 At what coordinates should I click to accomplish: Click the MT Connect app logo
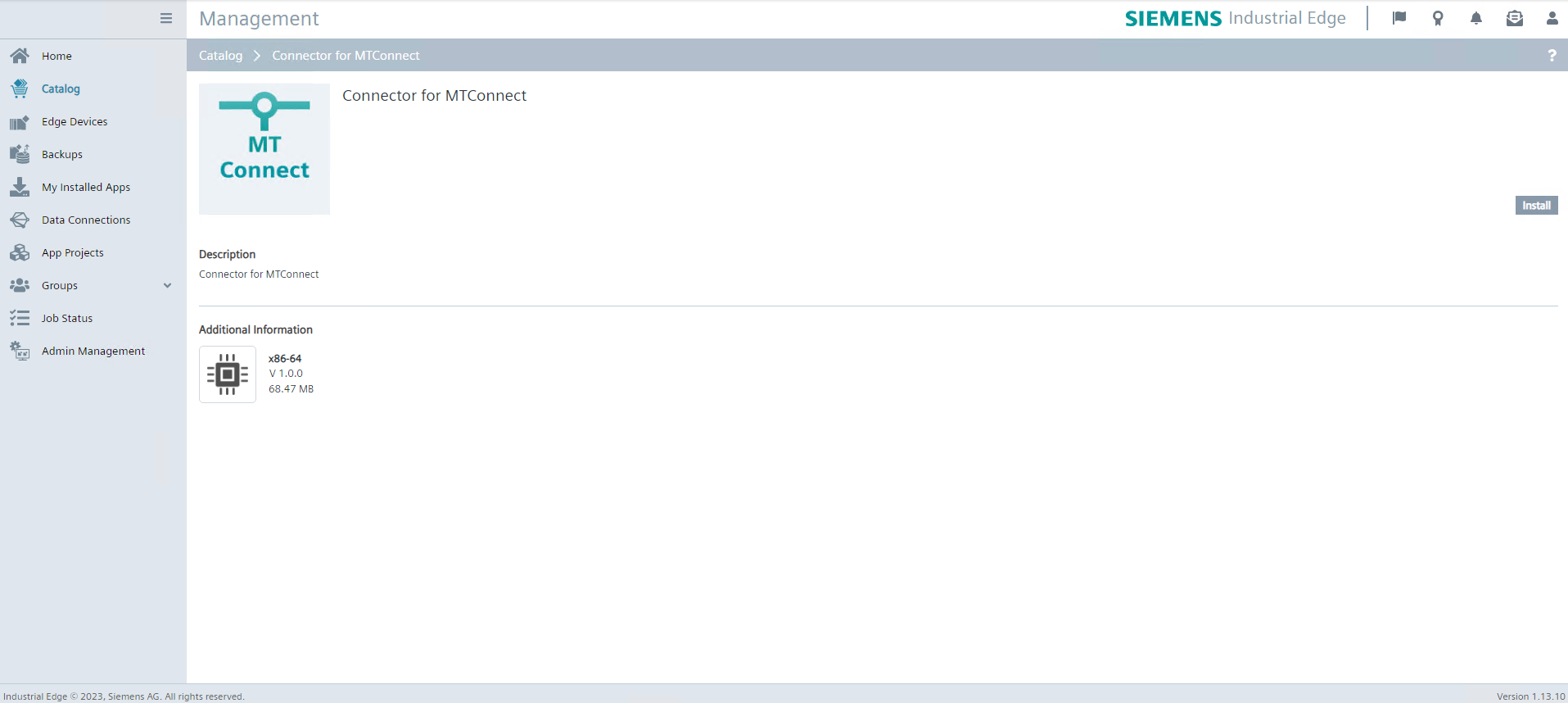pos(264,149)
